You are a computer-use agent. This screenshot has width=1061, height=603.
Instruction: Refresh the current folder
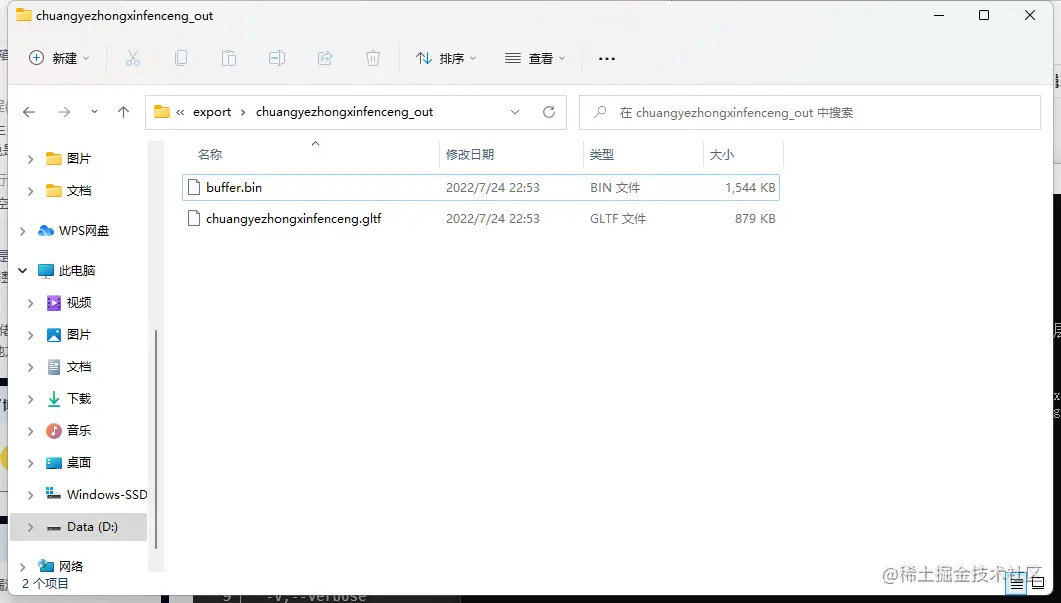549,112
